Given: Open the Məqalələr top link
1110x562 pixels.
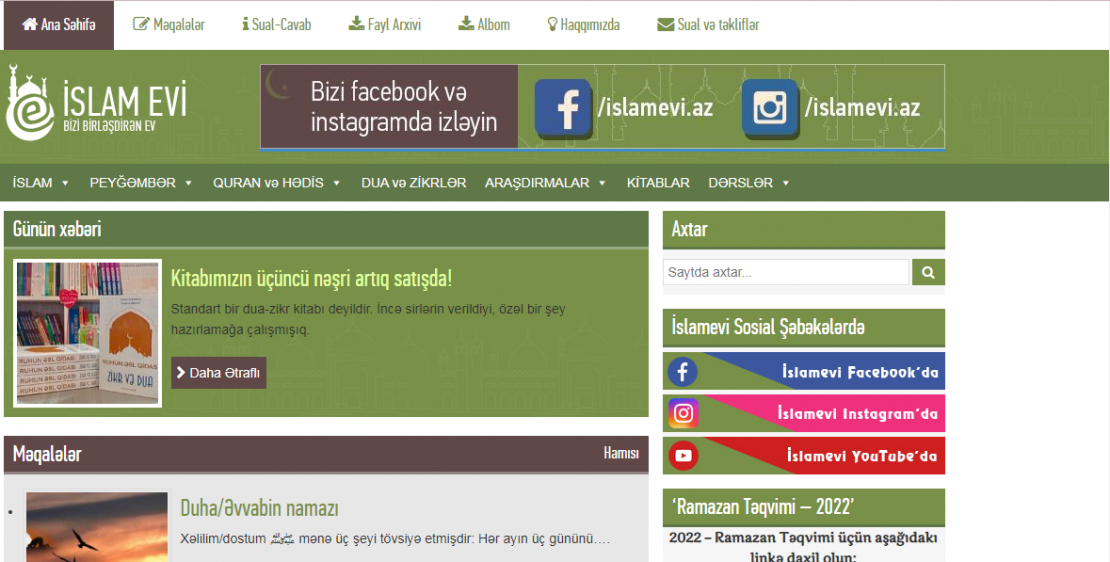Looking at the screenshot, I should (169, 25).
